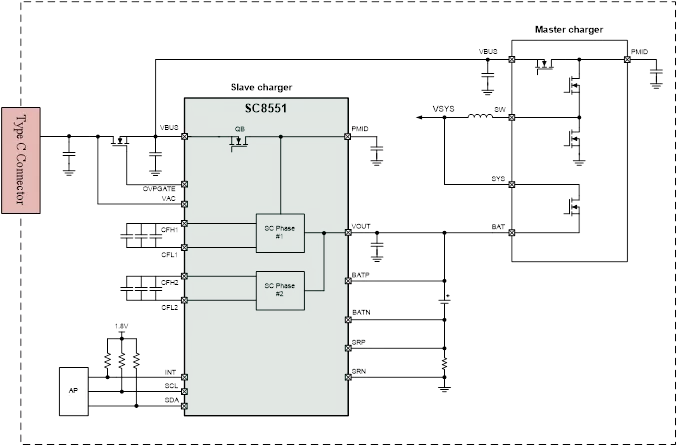
Task: Select the SC Phase #1 block
Action: tap(279, 233)
